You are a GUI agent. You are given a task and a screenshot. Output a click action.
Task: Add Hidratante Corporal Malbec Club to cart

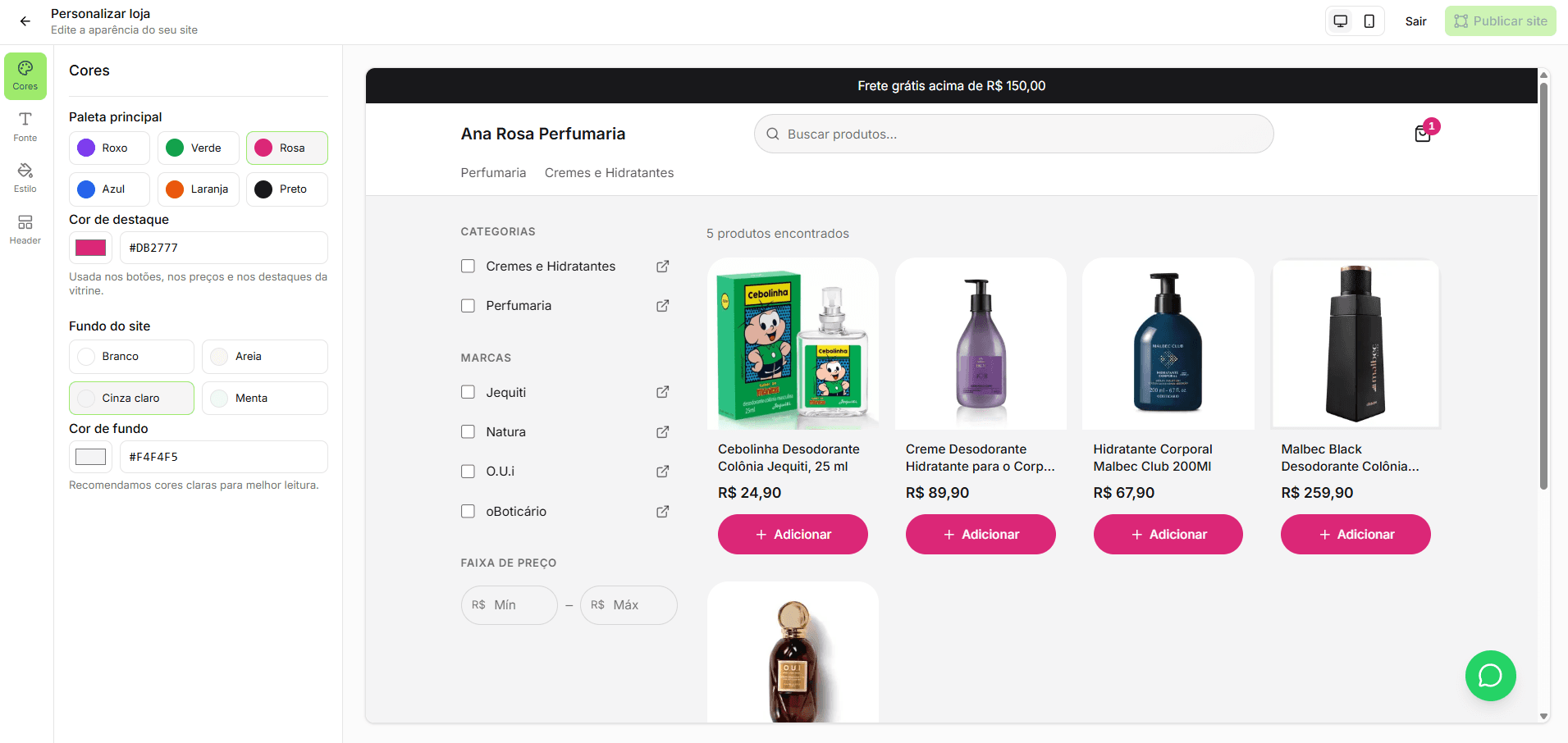(x=1168, y=535)
